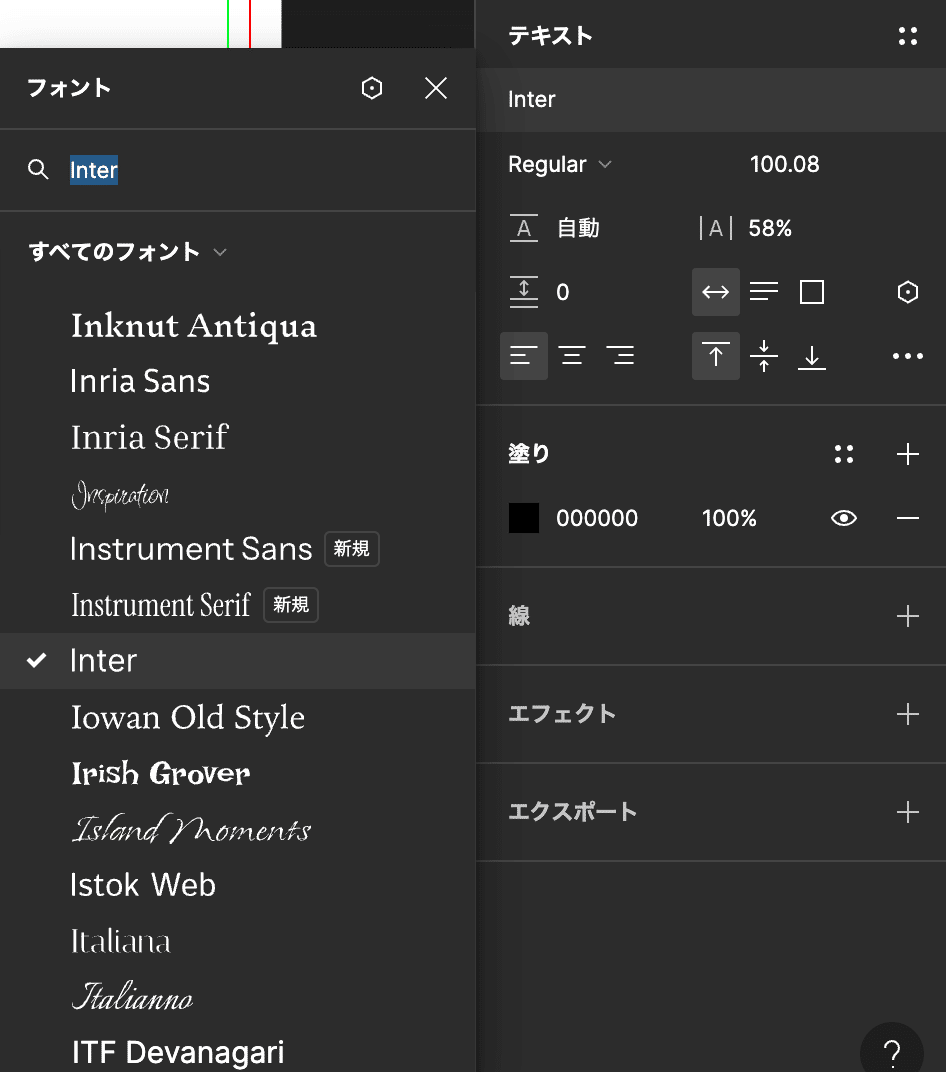The height and width of the screenshot is (1072, 946).
Task: Open fill styles four-dot icon in 塗り
Action: (844, 454)
